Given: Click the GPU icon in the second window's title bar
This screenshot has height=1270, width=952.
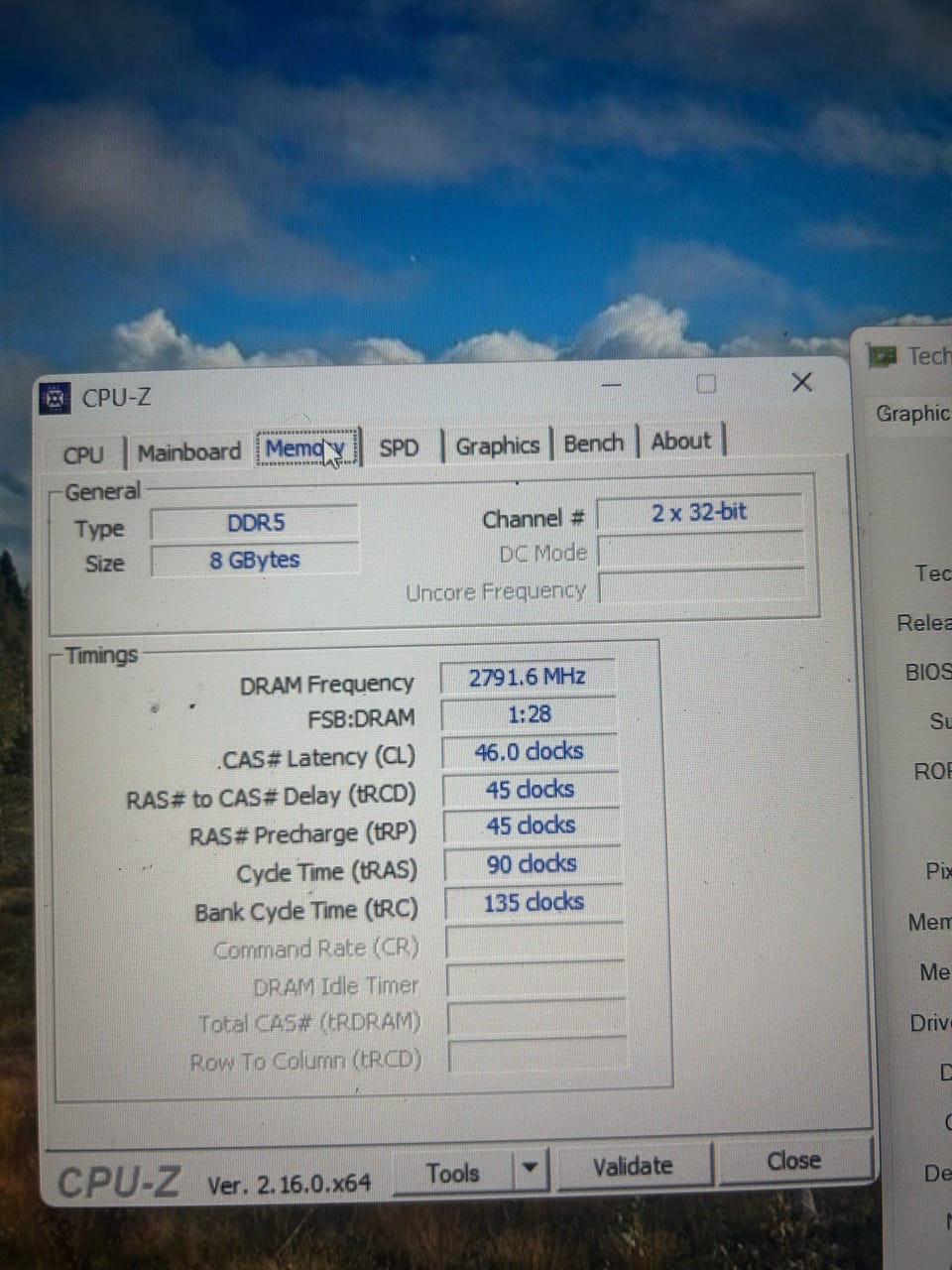Looking at the screenshot, I should click(882, 355).
